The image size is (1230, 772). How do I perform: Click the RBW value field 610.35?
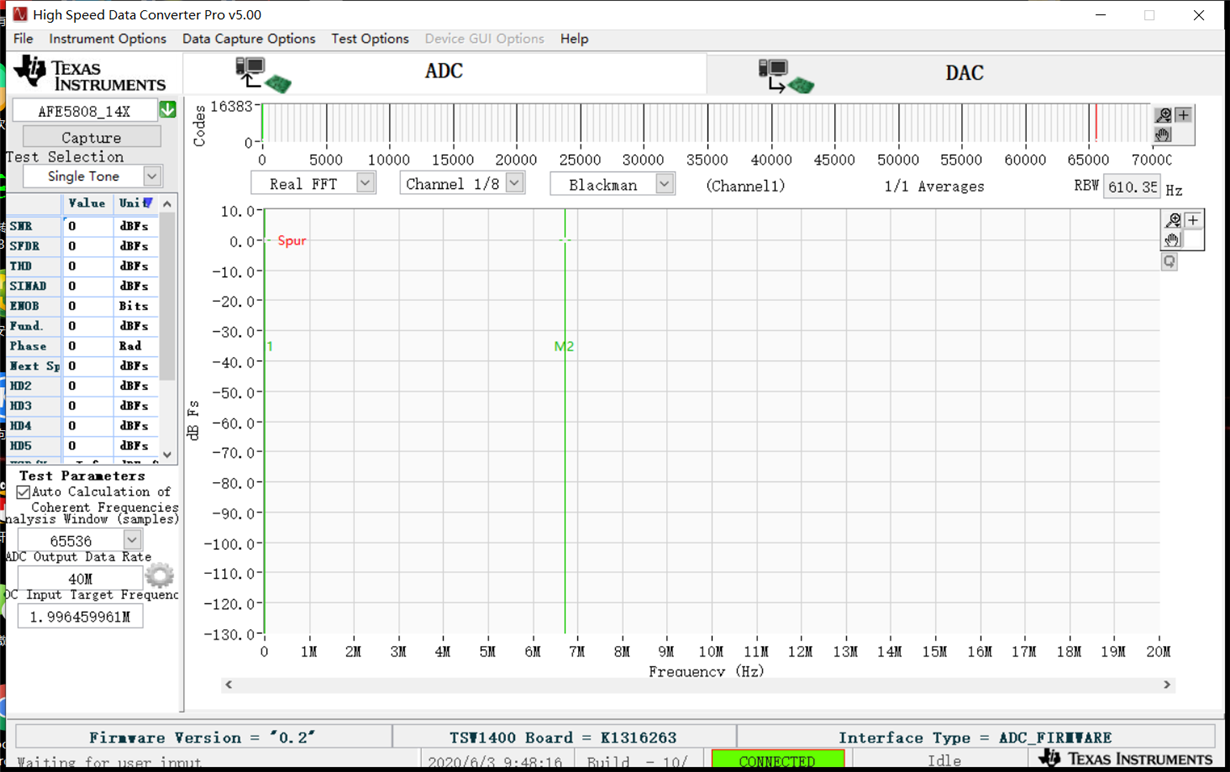click(x=1131, y=187)
